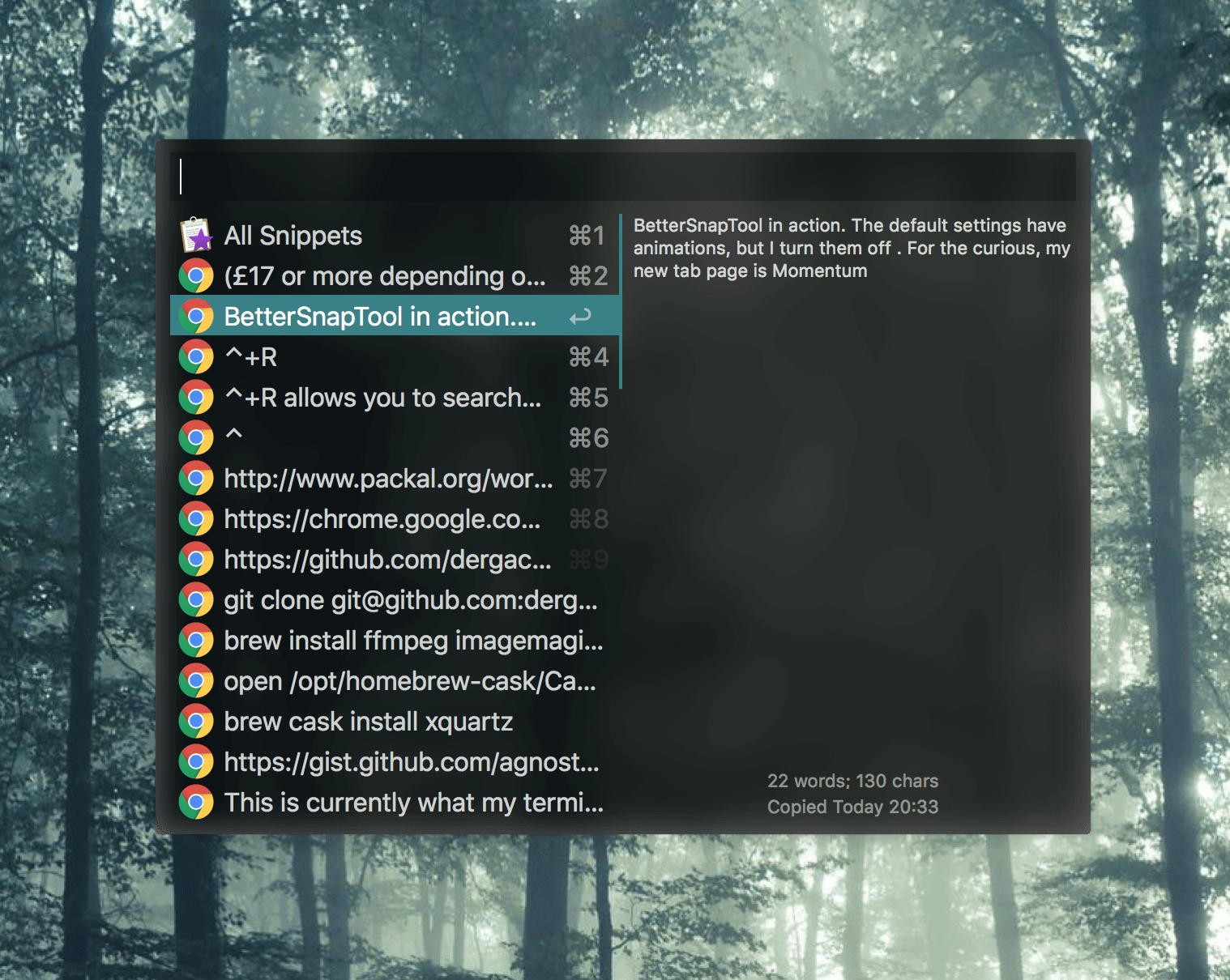This screenshot has width=1230, height=980.
Task: Open the 'All Snippets' entry
Action: coord(395,235)
